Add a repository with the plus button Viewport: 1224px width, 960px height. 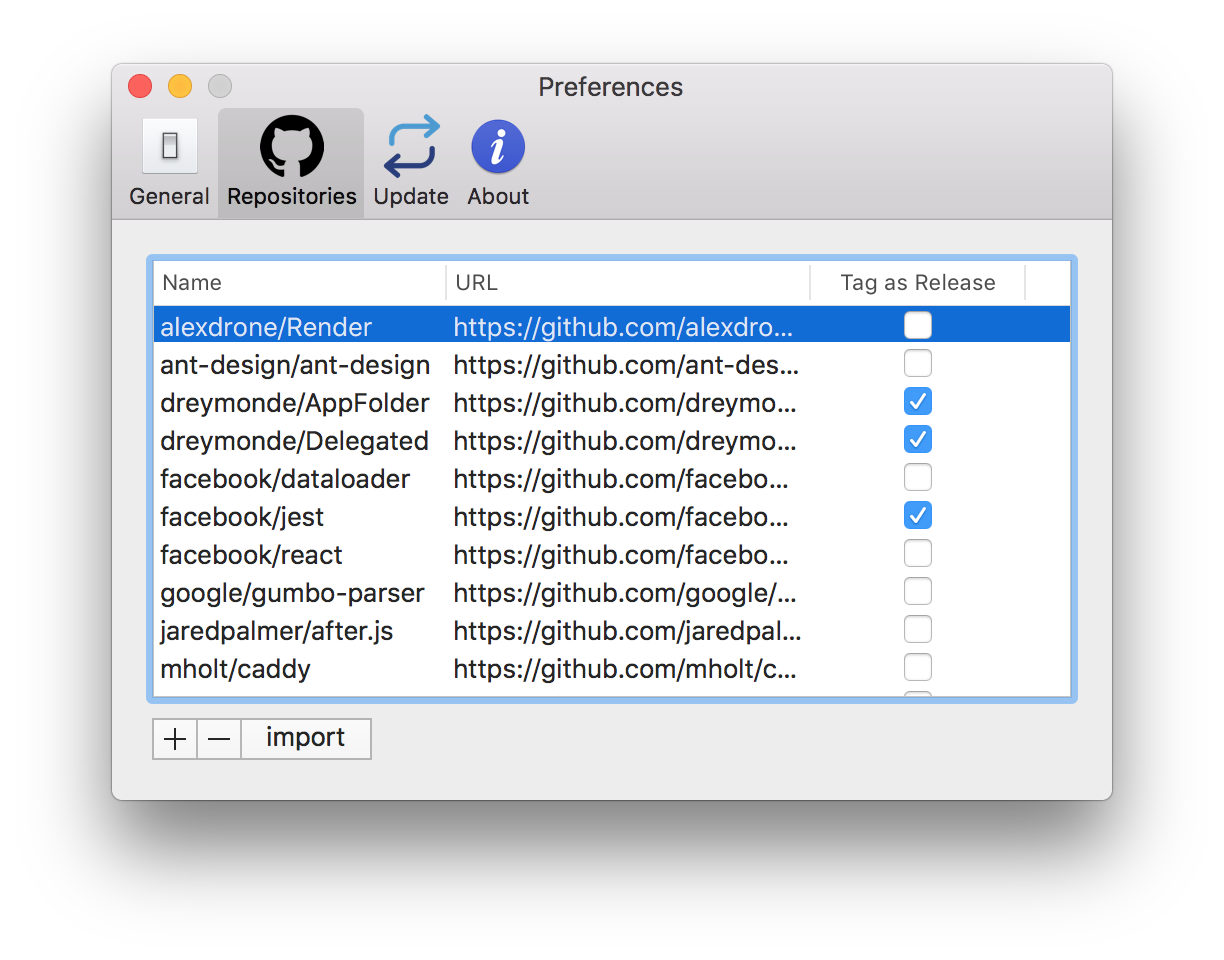coord(175,739)
